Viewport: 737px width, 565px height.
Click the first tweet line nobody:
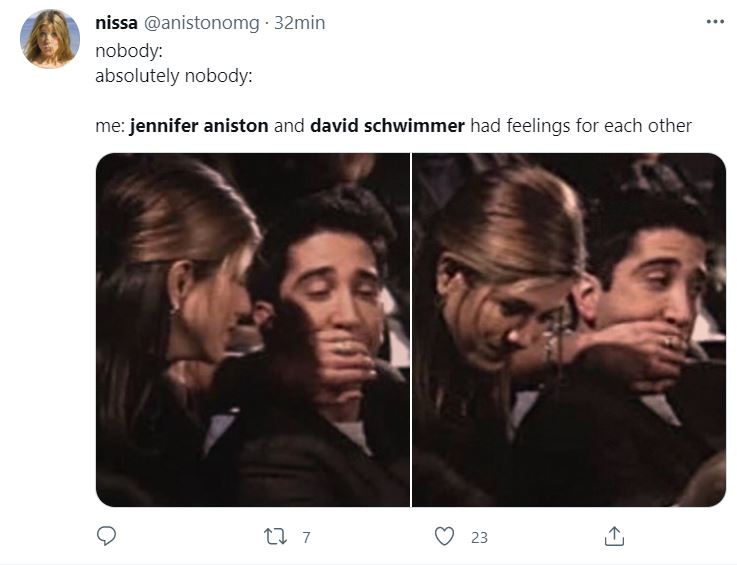click(129, 50)
